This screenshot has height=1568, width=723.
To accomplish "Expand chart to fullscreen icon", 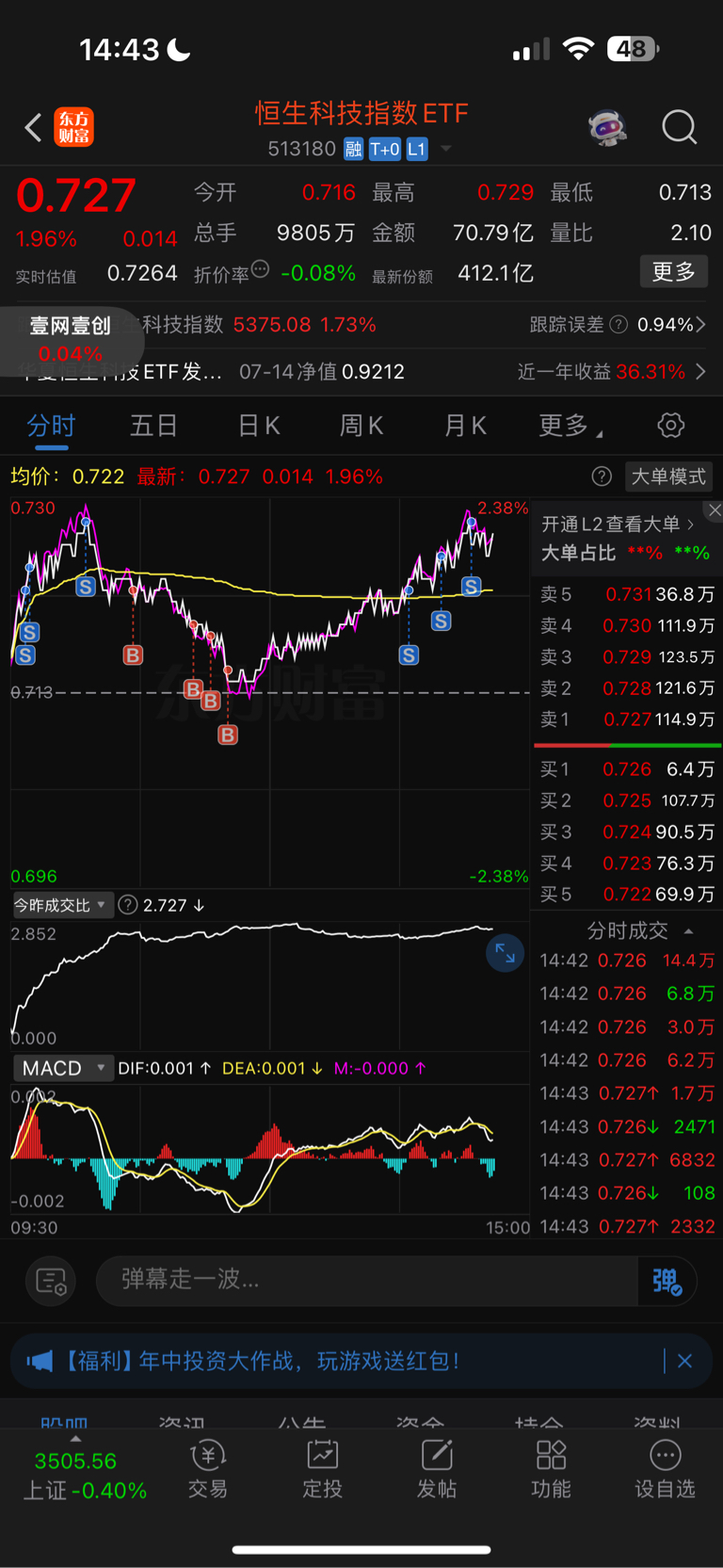I will pyautogui.click(x=505, y=953).
